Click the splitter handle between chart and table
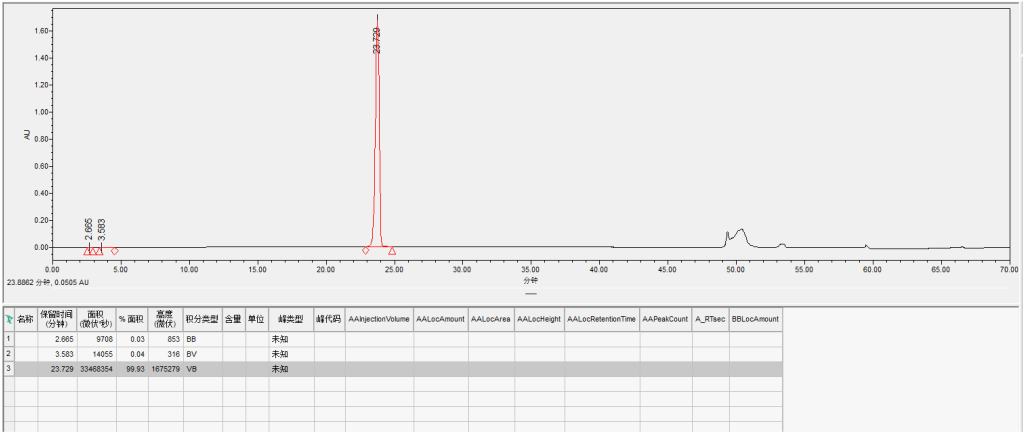Image resolution: width=1024 pixels, height=433 pixels. (531, 294)
